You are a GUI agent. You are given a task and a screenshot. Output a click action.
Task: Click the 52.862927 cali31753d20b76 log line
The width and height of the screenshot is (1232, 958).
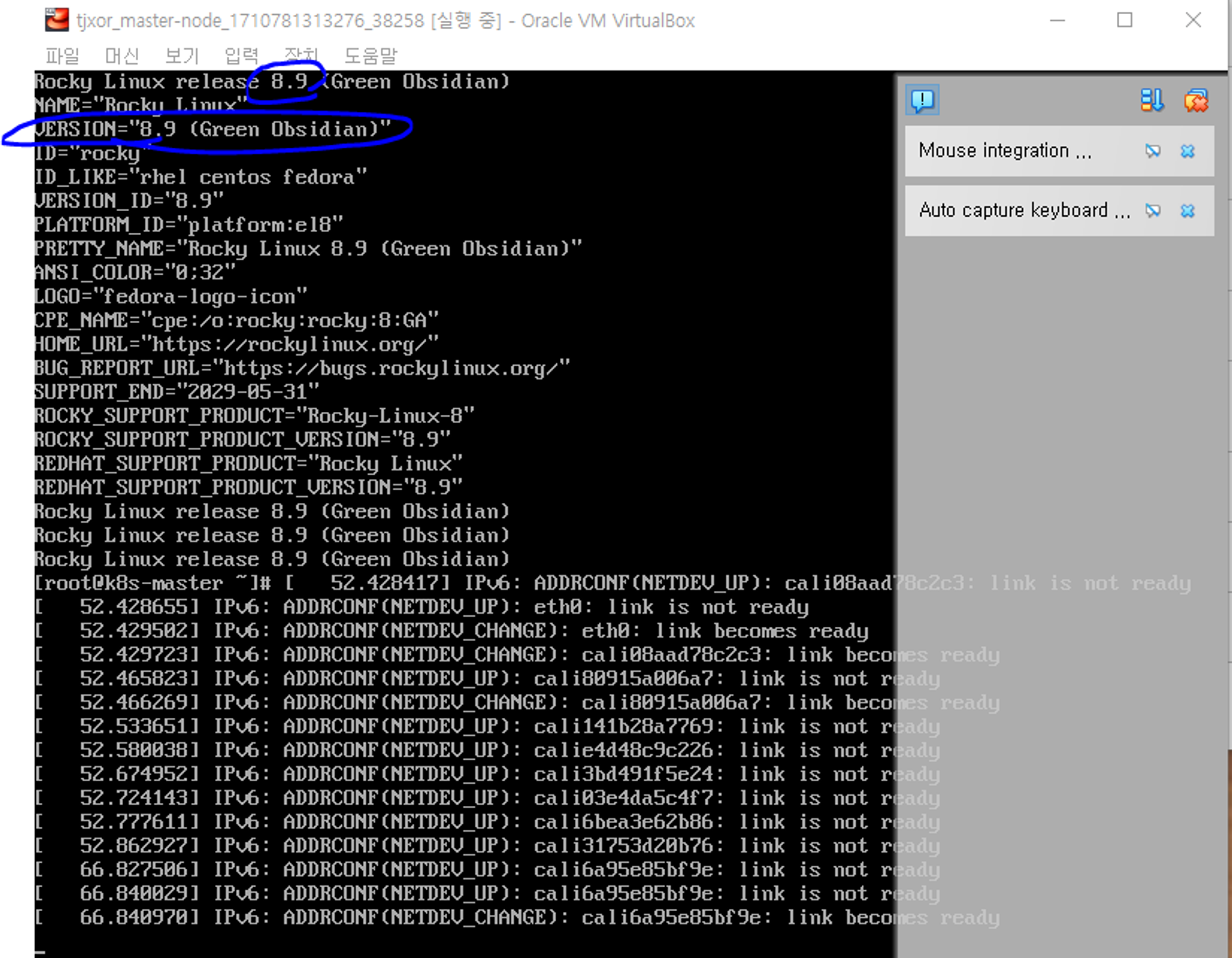pyautogui.click(x=487, y=846)
